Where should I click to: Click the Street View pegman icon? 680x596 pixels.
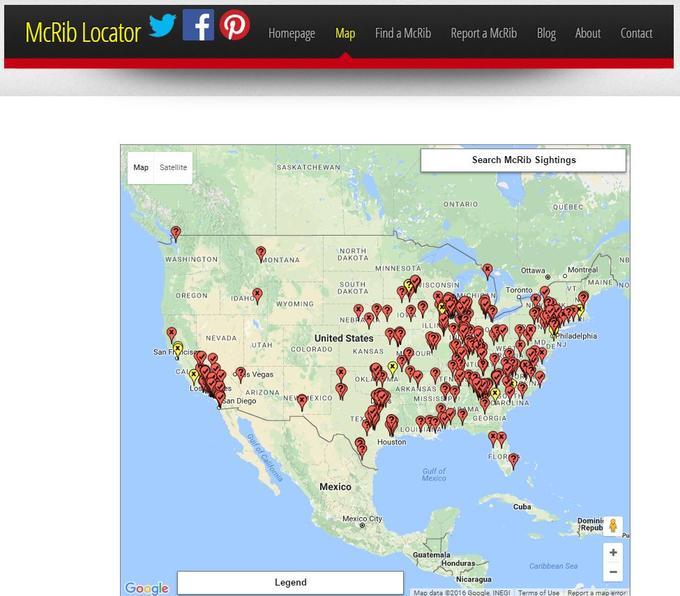coord(613,526)
